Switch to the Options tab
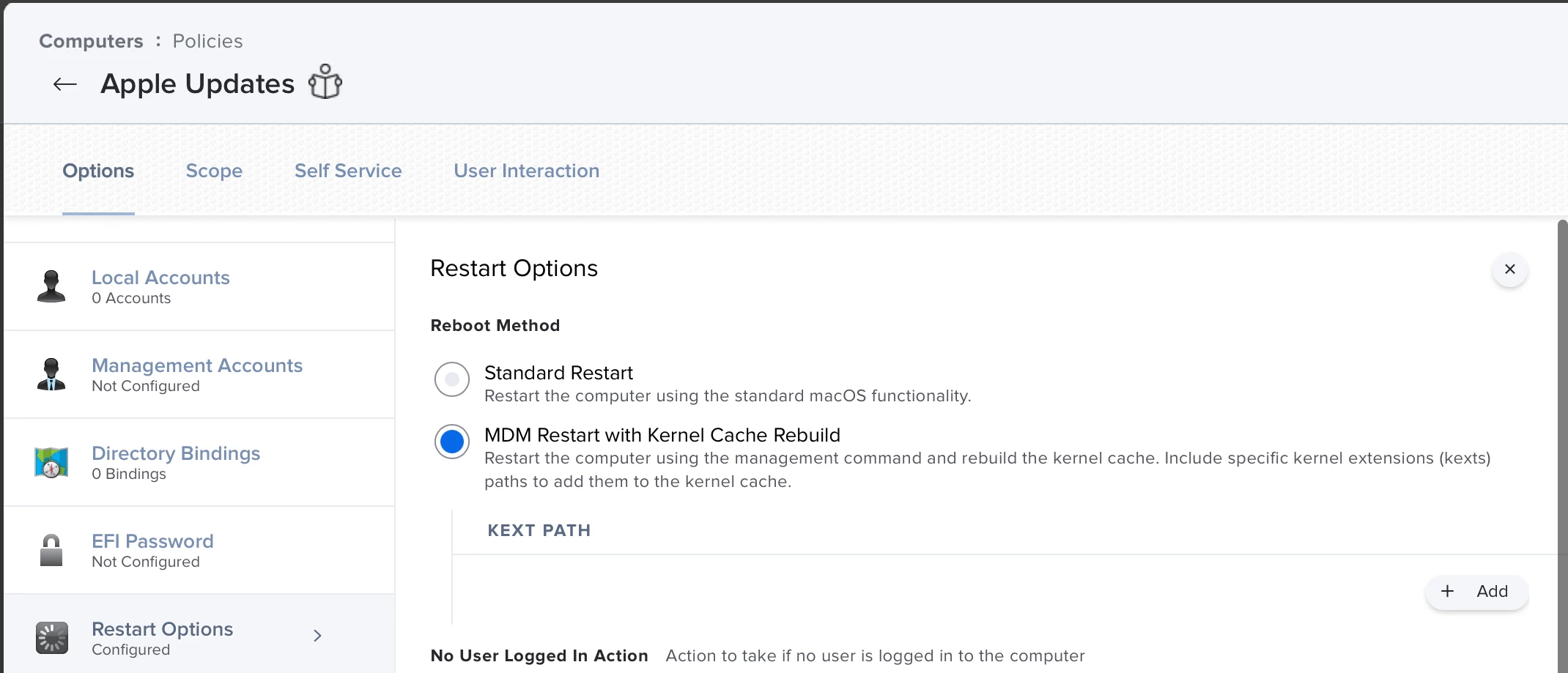 (98, 171)
